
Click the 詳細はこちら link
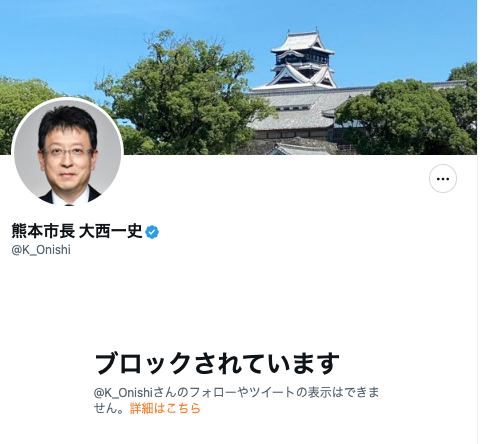[x=165, y=408]
